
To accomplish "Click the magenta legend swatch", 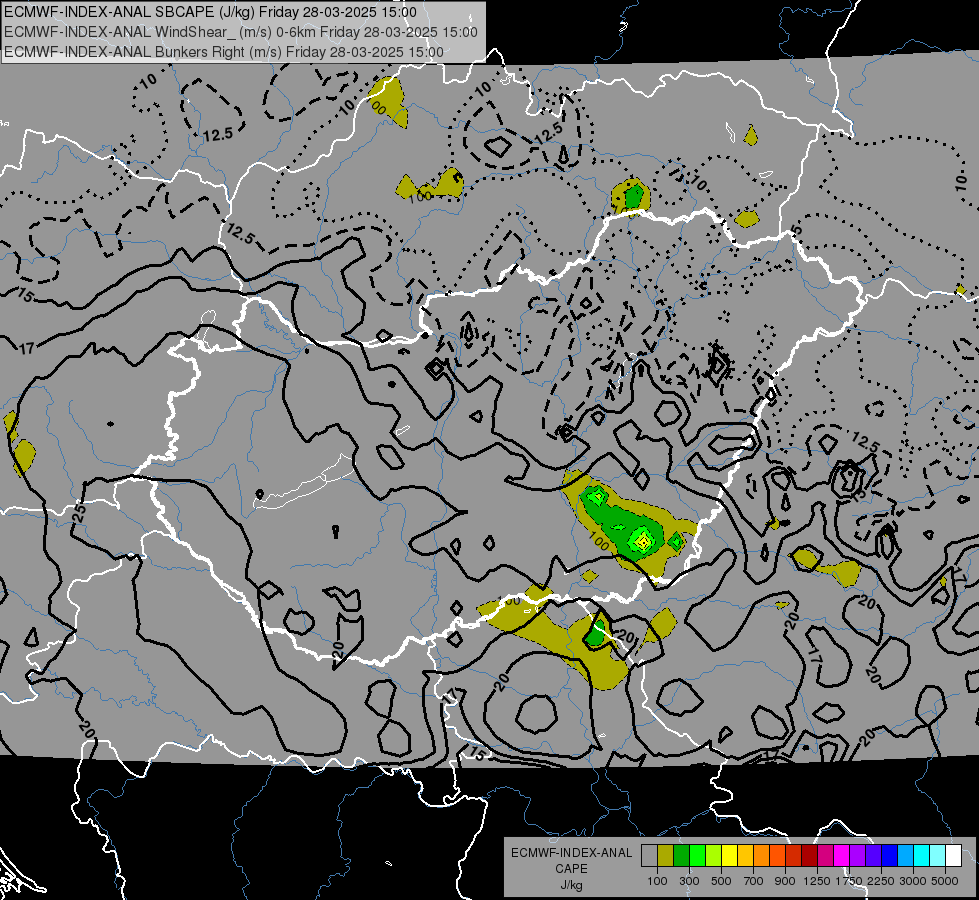I will pos(842,856).
